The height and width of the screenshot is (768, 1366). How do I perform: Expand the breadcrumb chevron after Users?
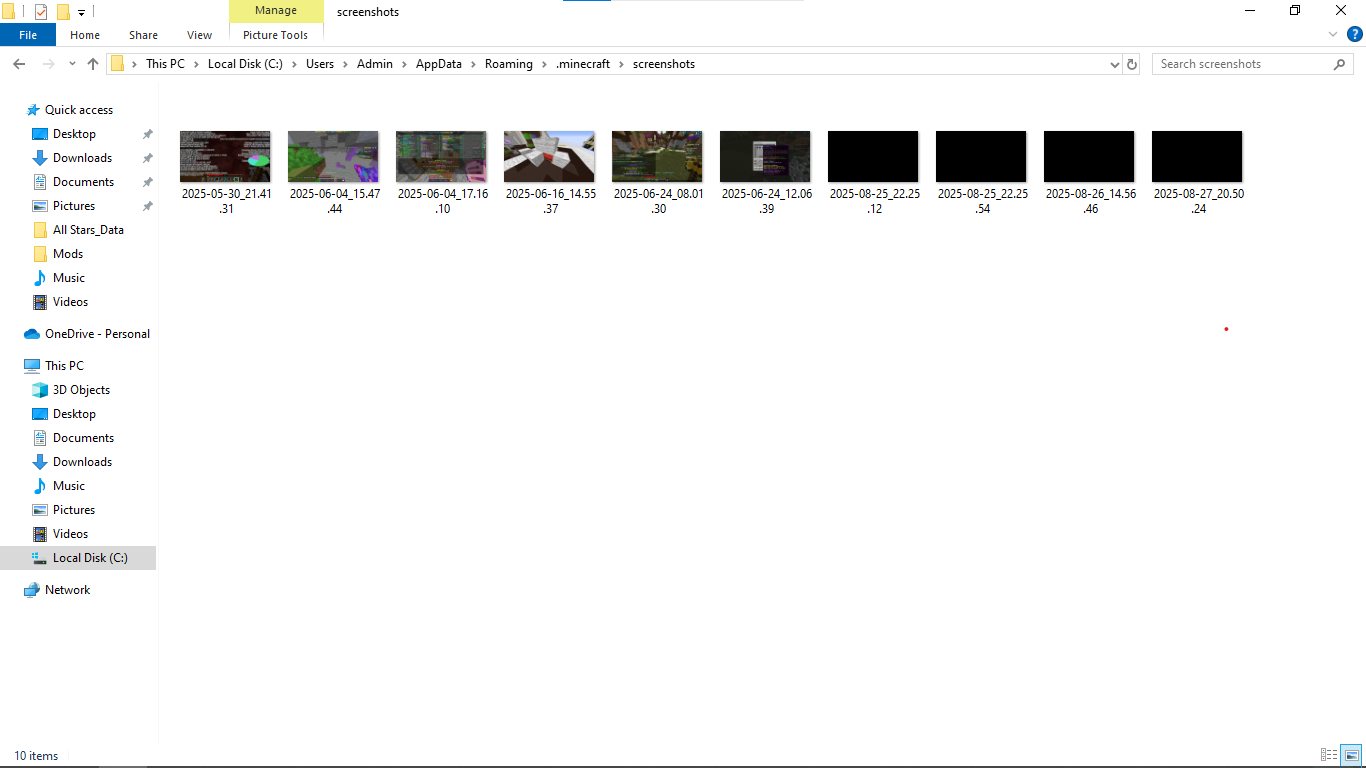(x=345, y=64)
